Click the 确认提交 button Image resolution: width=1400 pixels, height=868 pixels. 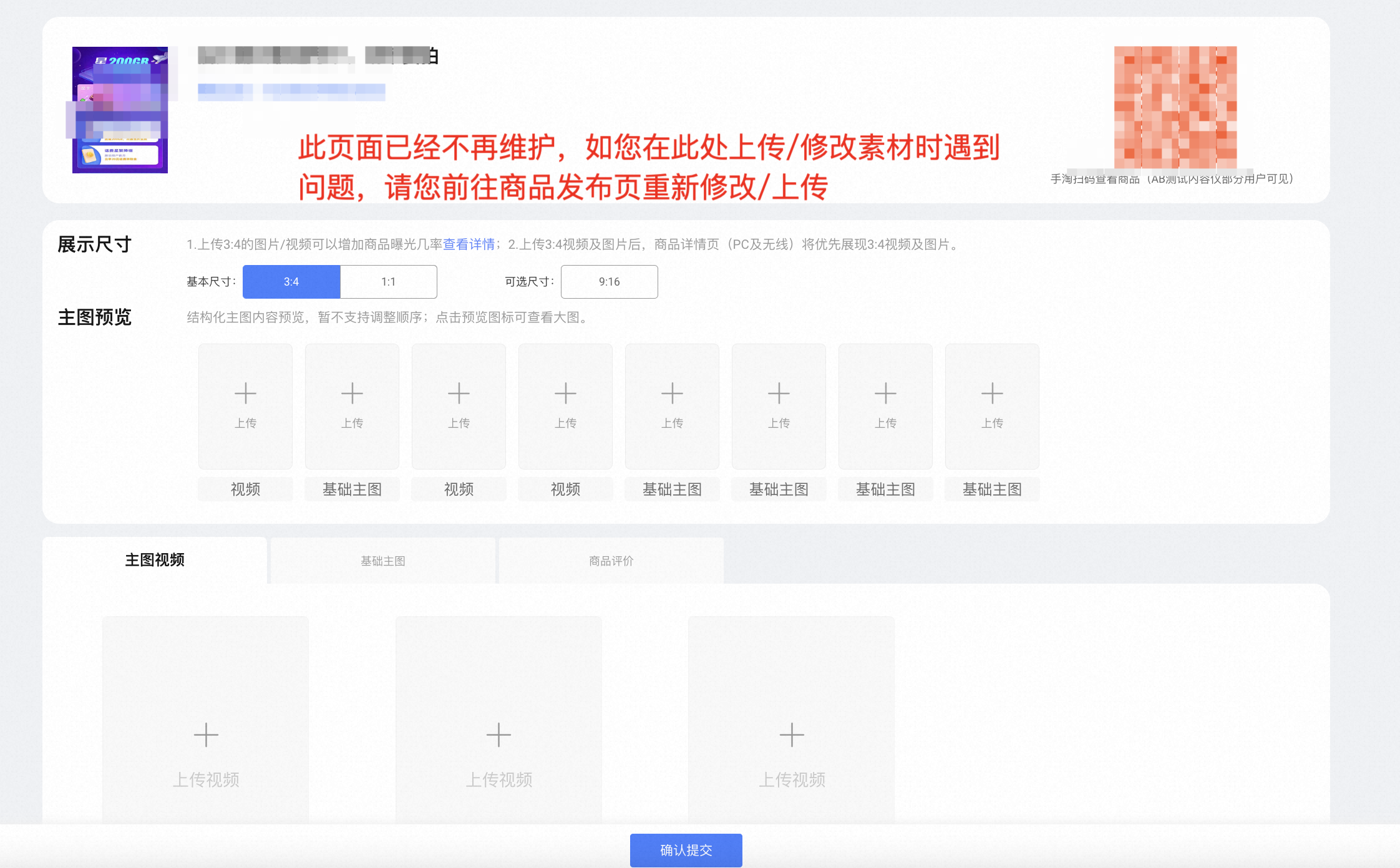[686, 850]
